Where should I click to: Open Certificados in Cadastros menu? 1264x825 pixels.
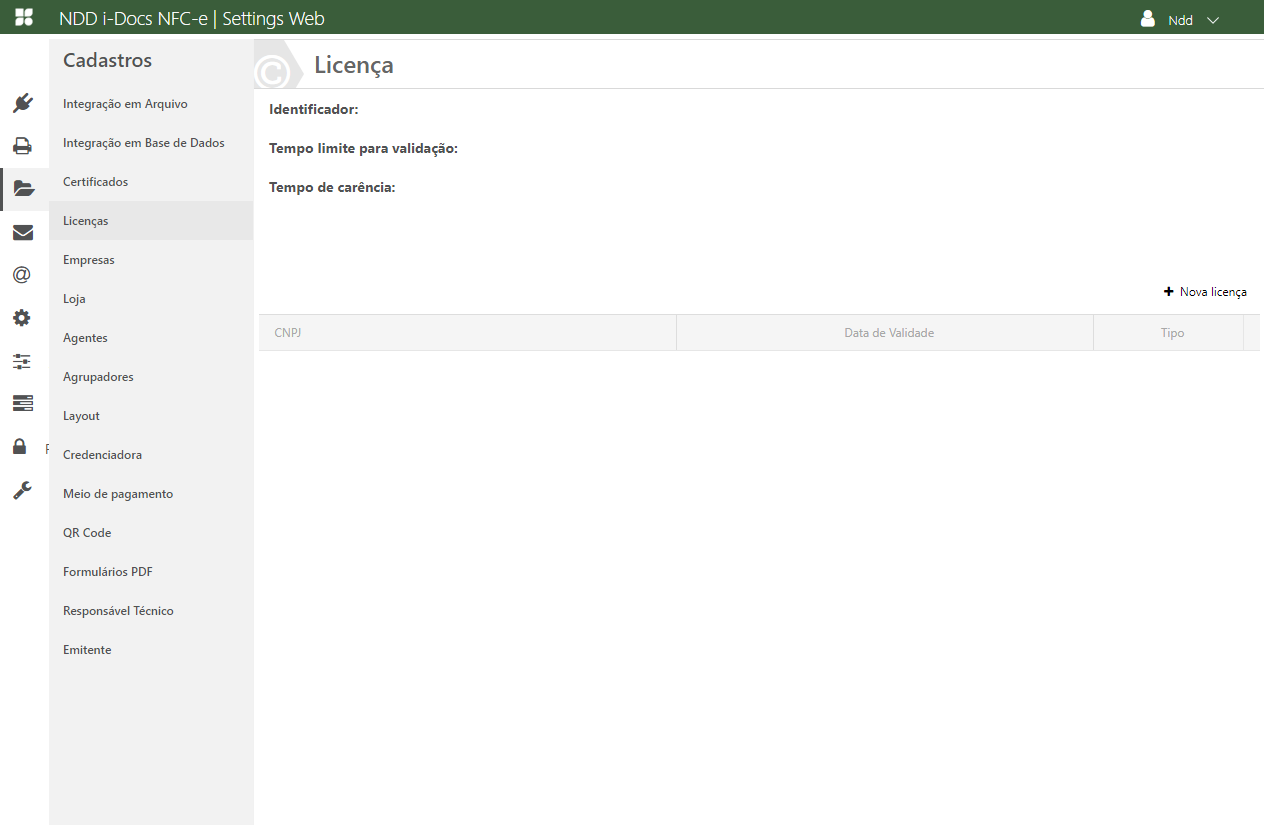[x=96, y=182]
